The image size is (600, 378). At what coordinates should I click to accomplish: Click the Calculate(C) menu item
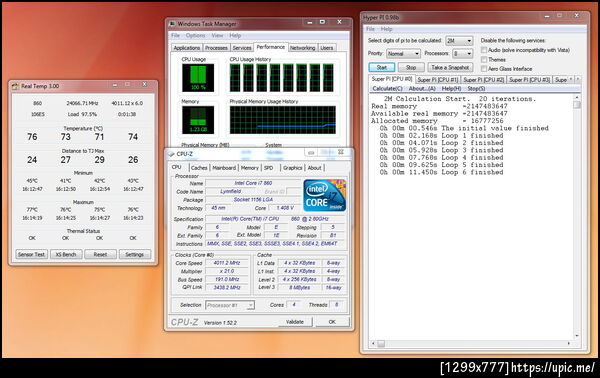[387, 88]
